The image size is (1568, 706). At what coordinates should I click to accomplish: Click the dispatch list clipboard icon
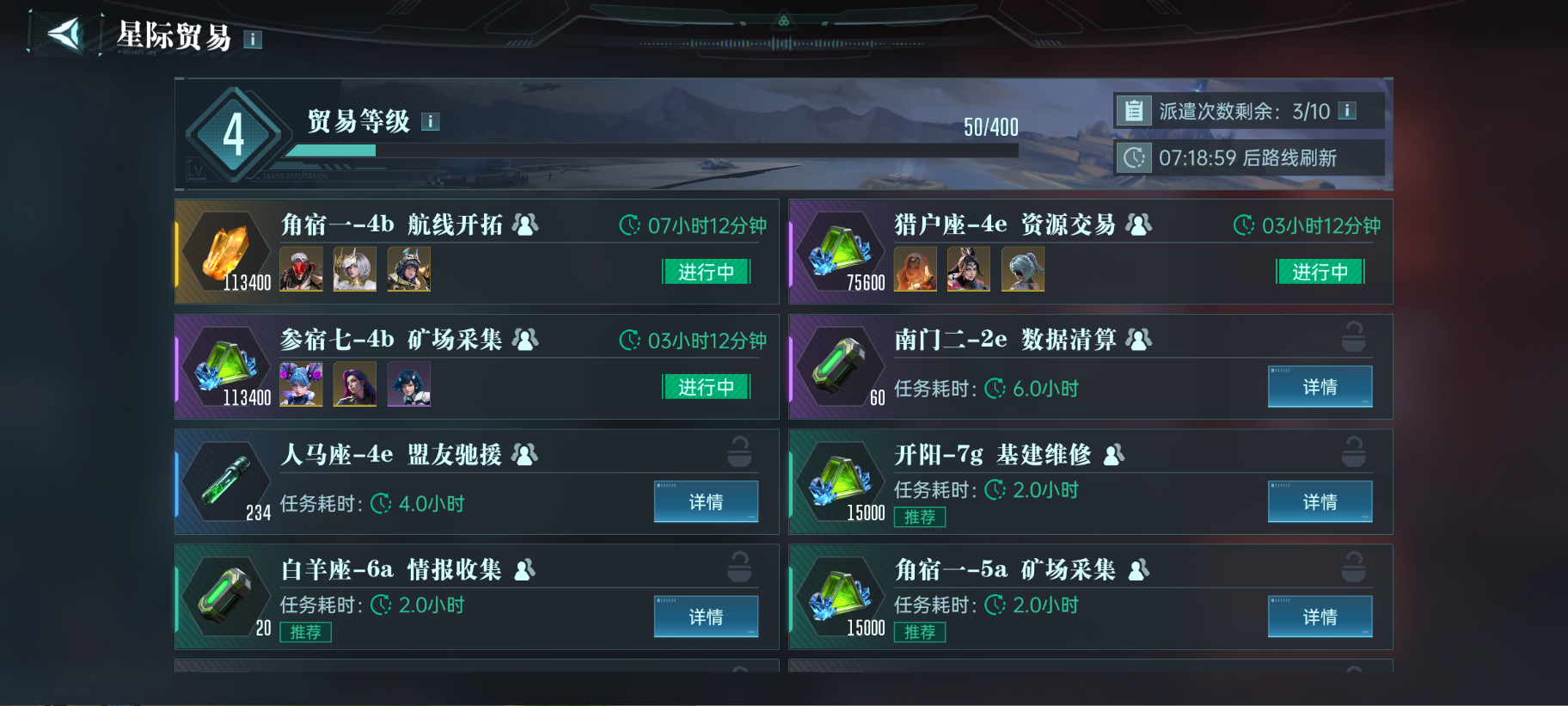1134,111
